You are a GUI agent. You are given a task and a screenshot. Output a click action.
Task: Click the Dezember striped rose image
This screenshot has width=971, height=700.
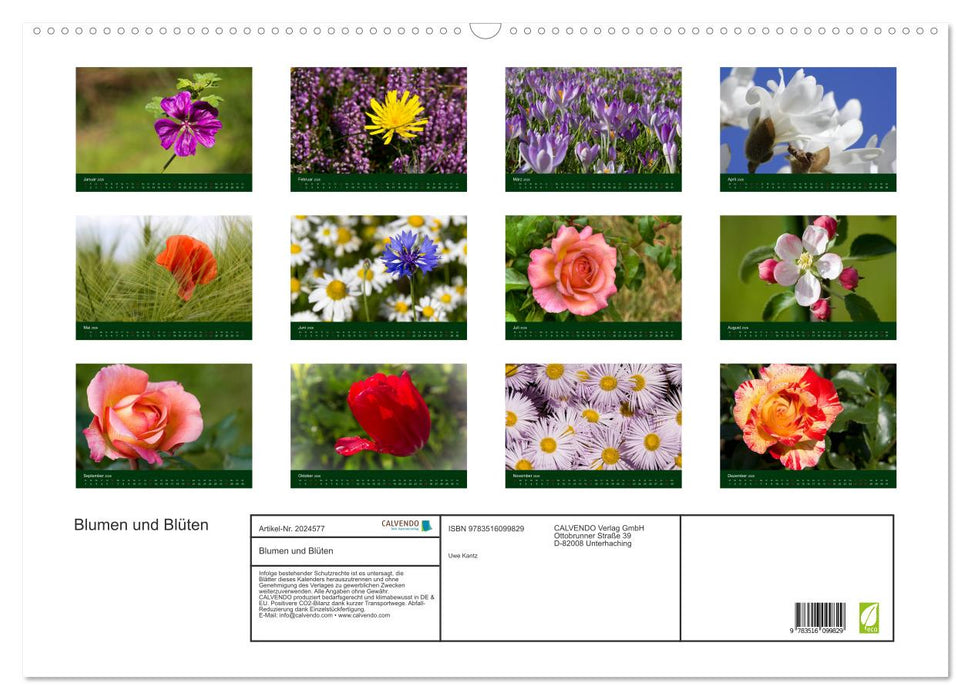[x=807, y=423]
